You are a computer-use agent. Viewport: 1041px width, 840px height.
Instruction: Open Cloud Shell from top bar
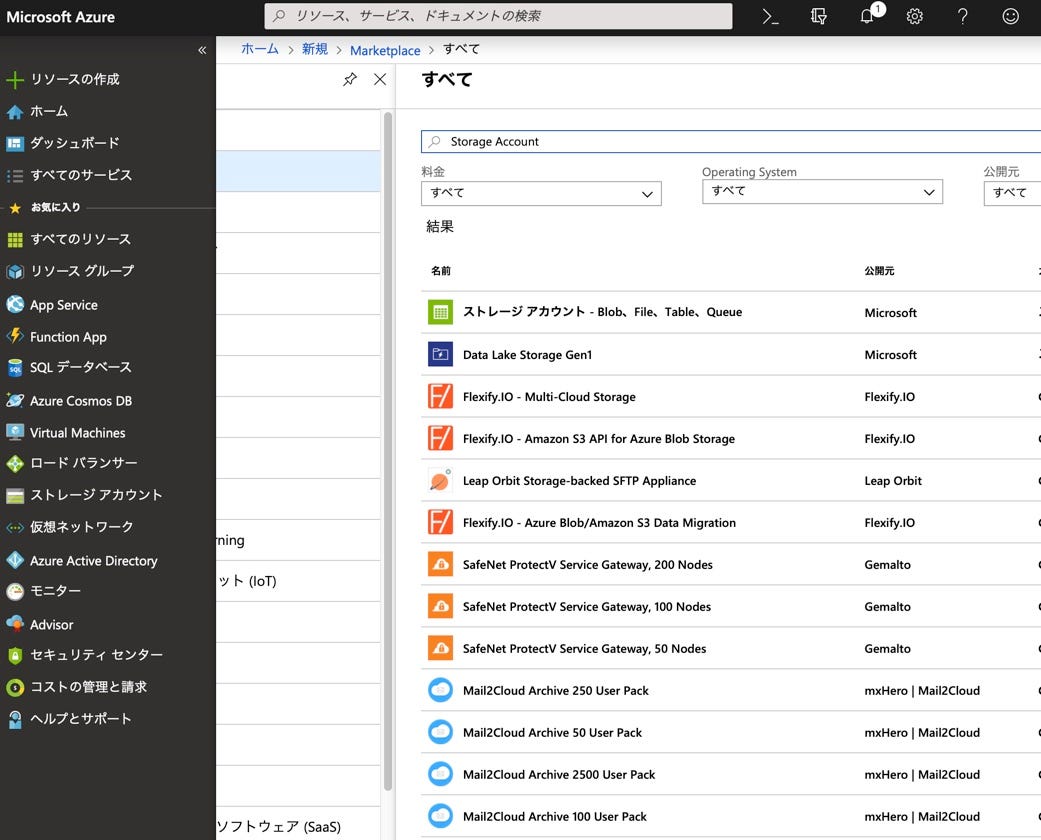coord(770,17)
